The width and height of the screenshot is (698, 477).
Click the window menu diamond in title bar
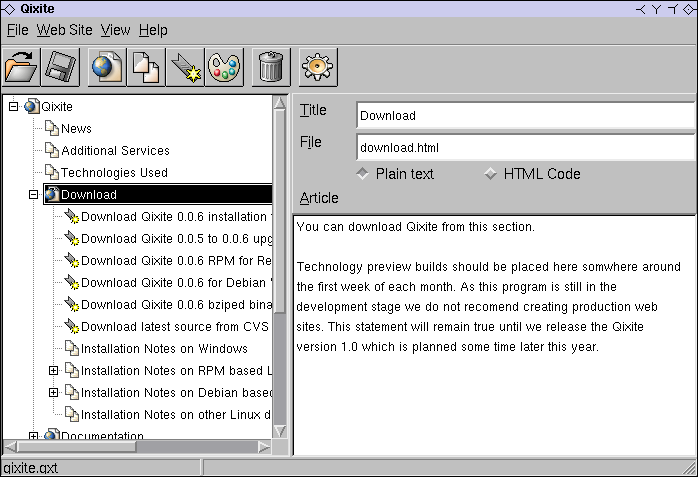click(x=9, y=8)
